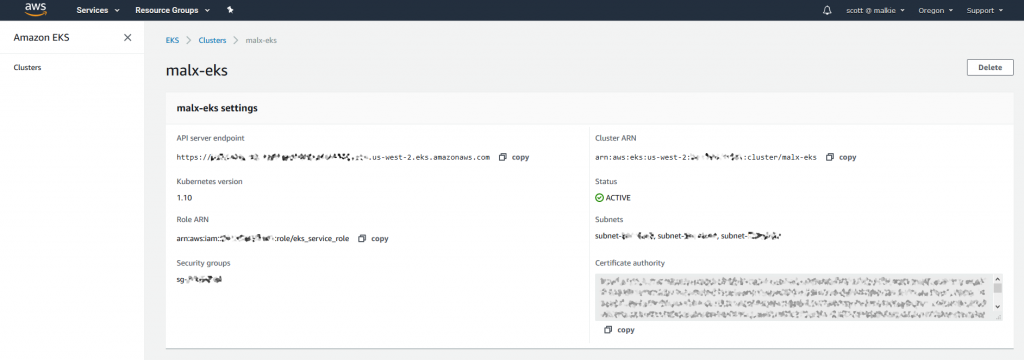The height and width of the screenshot is (360, 1024).
Task: Copy the Cluster ARN value
Action: pyautogui.click(x=841, y=157)
